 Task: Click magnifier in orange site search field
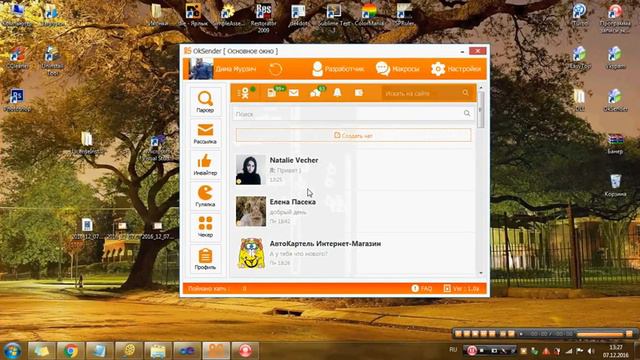click(466, 93)
